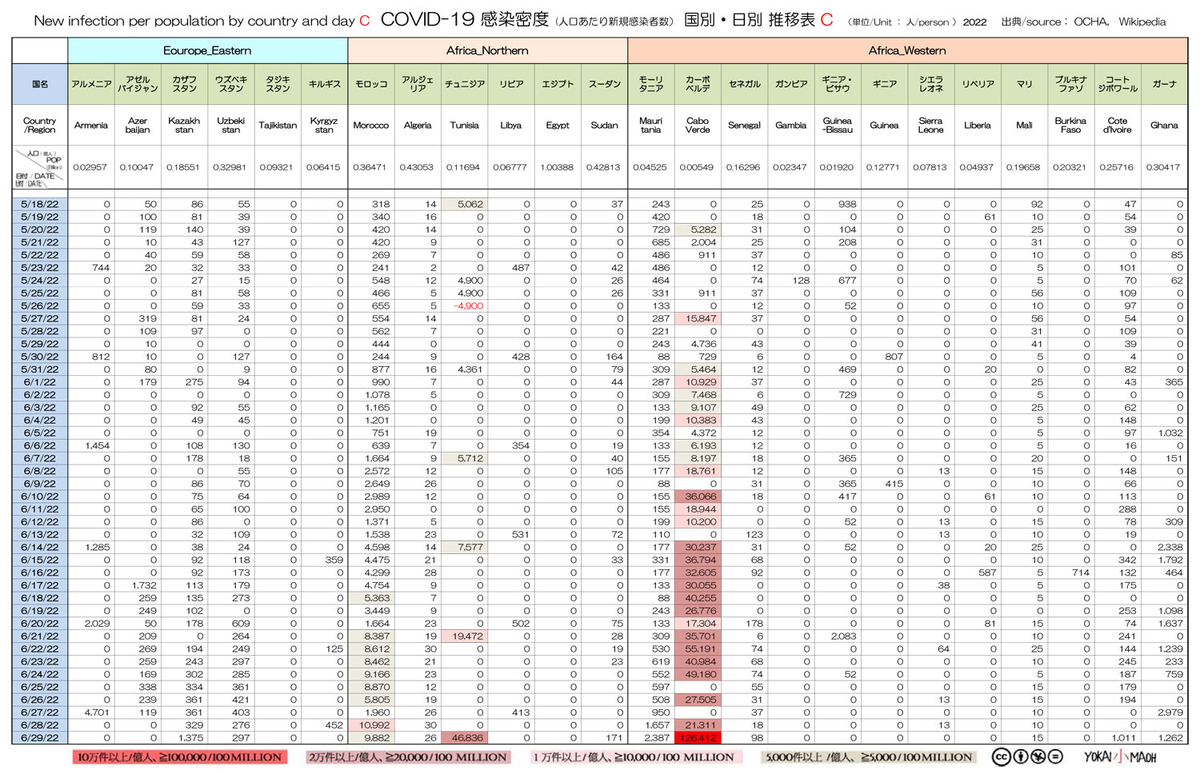The image size is (1200, 774).
Task: Select the Uzbeki stan column header
Action: 231,126
